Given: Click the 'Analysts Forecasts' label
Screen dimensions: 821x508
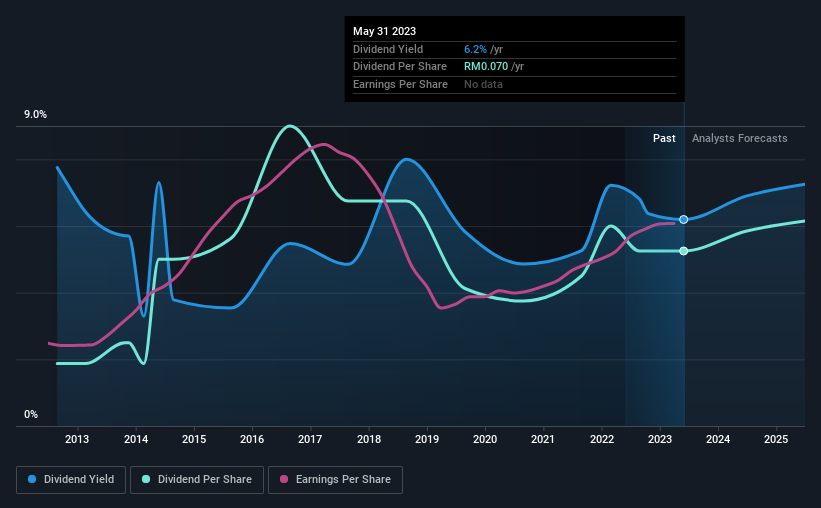Looking at the screenshot, I should pyautogui.click(x=739, y=138).
